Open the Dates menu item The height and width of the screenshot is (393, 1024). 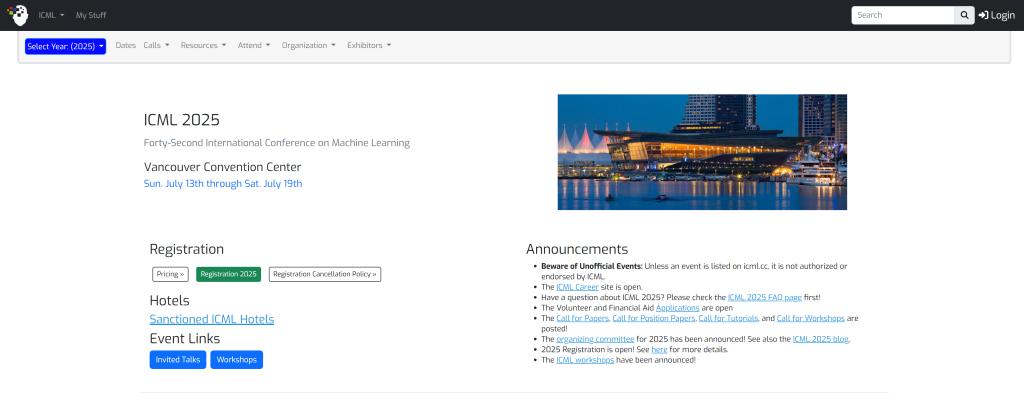click(x=125, y=45)
